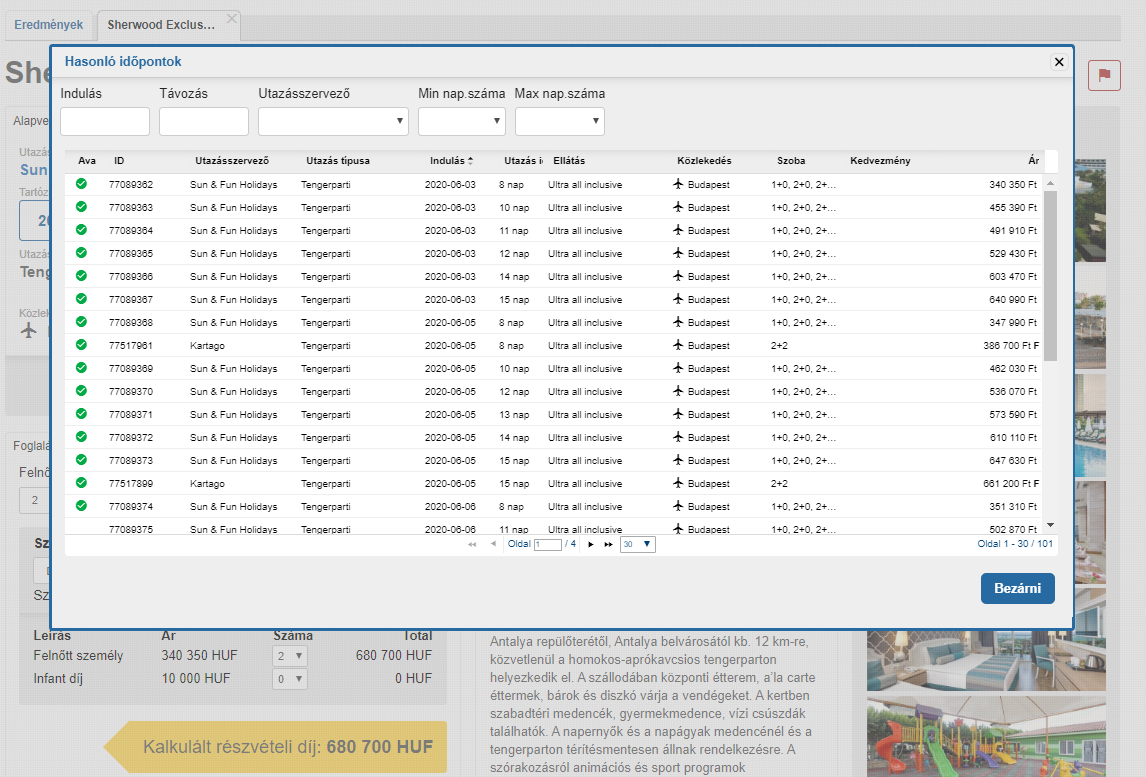Click the Indulás date input field
1146x777 pixels.
pyautogui.click(x=105, y=121)
